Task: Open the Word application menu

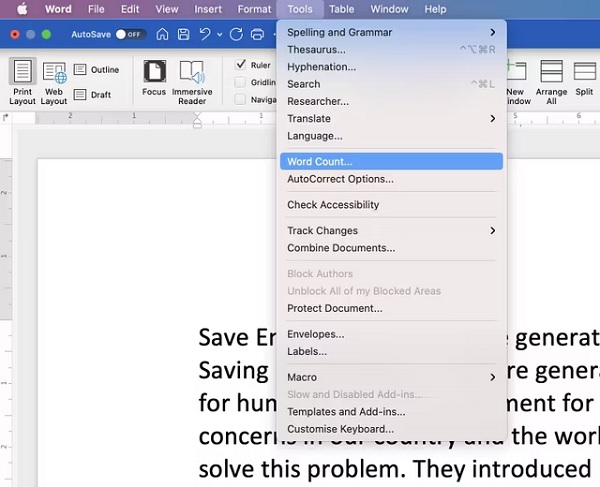Action: click(58, 9)
